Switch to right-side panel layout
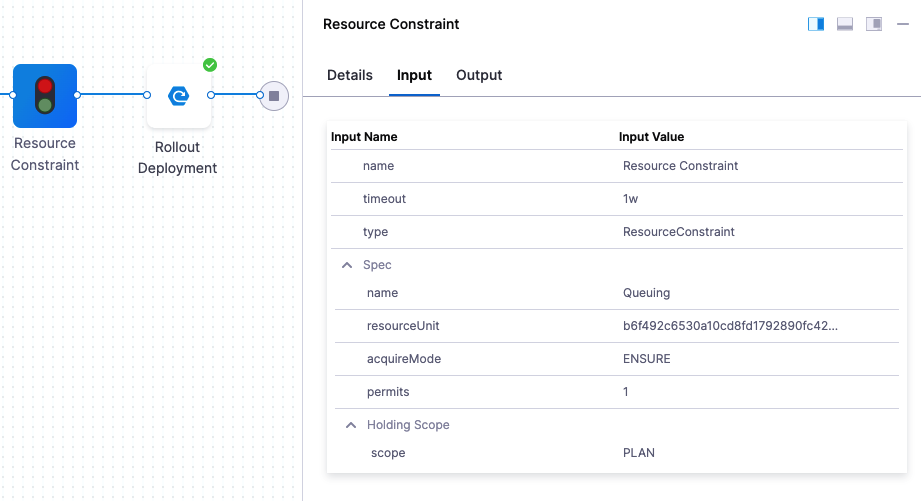 (816, 24)
